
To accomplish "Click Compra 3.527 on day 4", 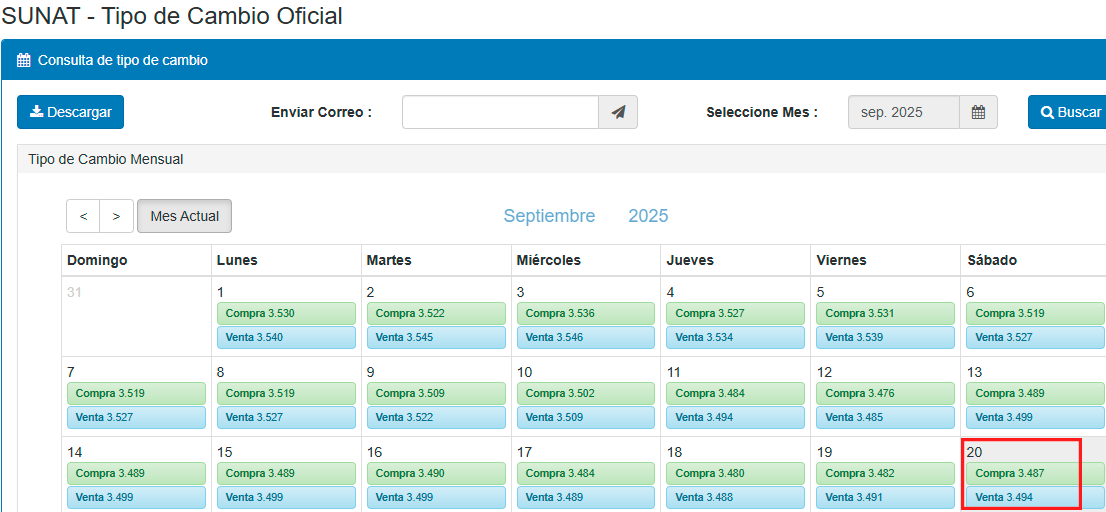I will coord(736,314).
